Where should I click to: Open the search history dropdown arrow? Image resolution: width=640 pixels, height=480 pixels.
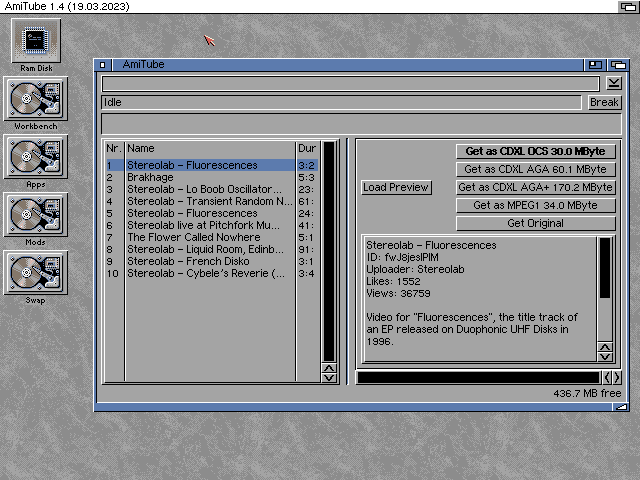(614, 83)
